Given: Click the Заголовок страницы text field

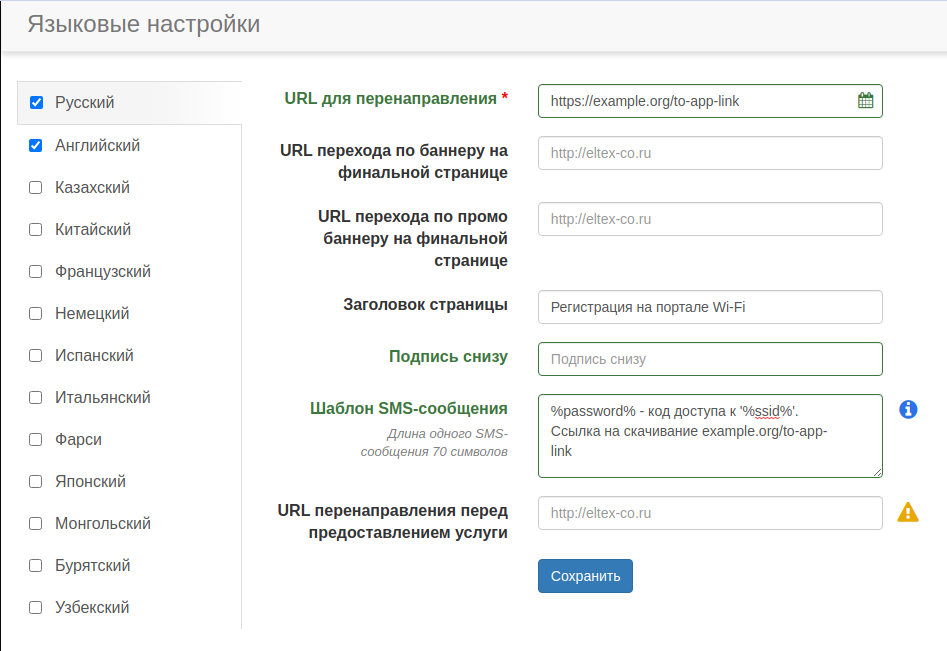Looking at the screenshot, I should pyautogui.click(x=710, y=307).
